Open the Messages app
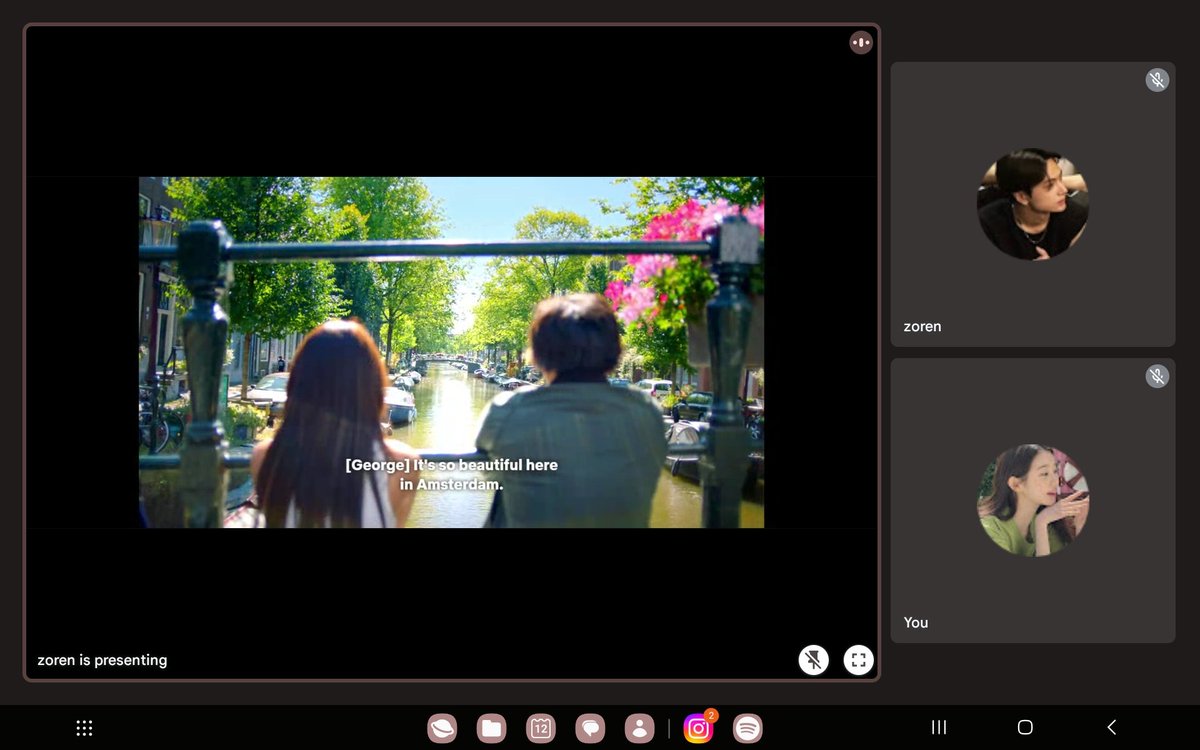This screenshot has width=1200, height=750. 590,727
